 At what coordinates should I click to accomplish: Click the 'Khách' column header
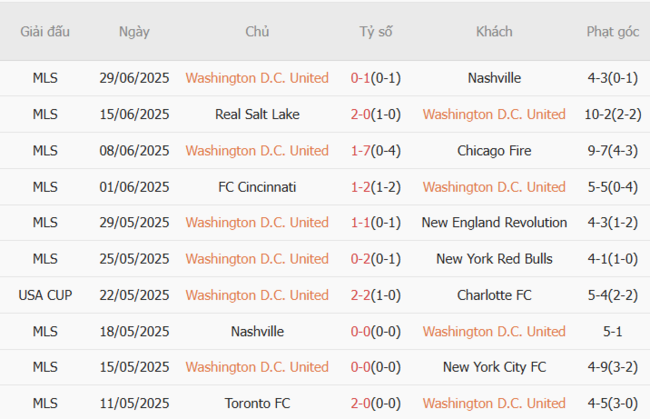[494, 31]
